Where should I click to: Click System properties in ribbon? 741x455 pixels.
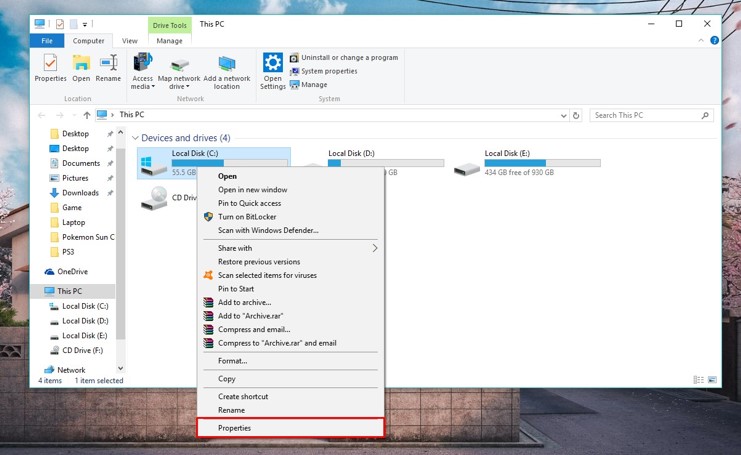(324, 71)
